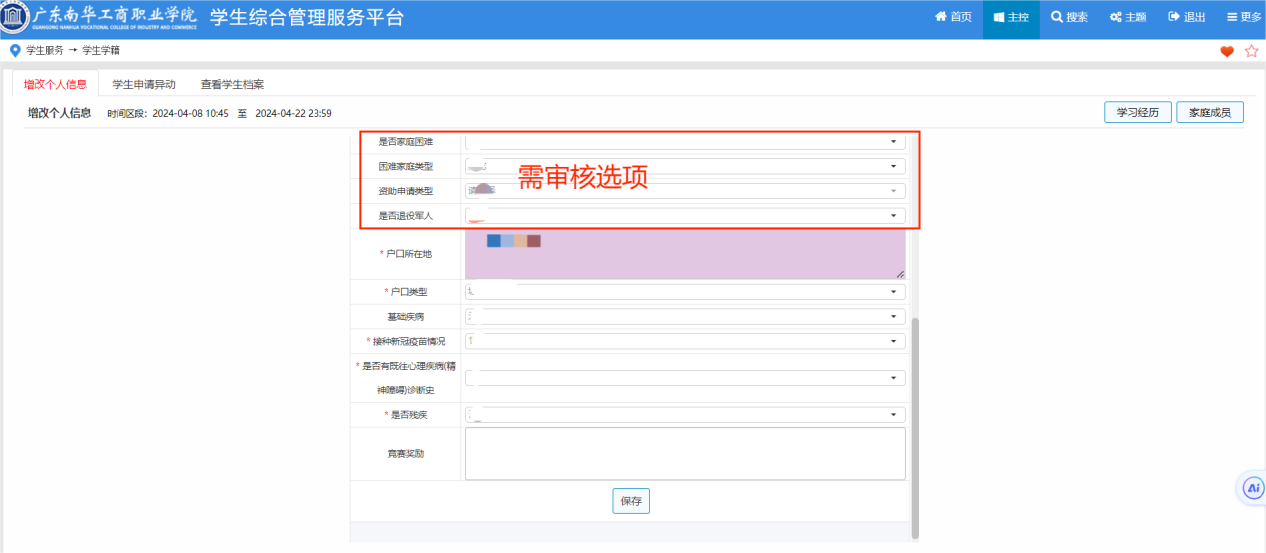Viewport: 1266px width, 553px height.
Task: Open 搜索 search in top navbar
Action: click(x=1069, y=17)
